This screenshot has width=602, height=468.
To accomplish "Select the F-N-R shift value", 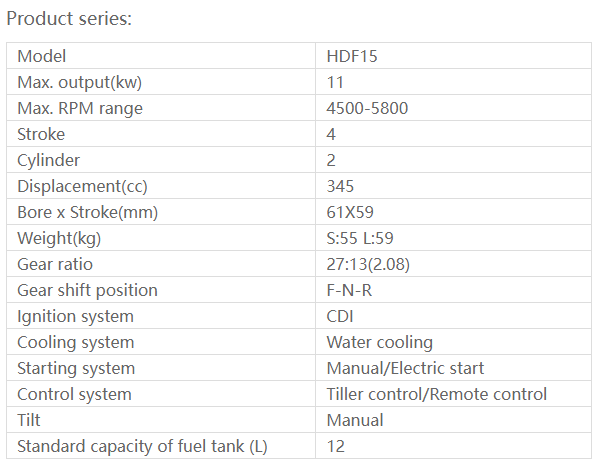I will (x=348, y=290).
